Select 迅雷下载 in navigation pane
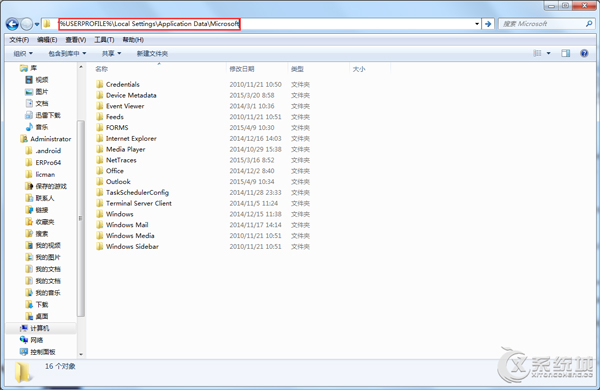 point(43,115)
